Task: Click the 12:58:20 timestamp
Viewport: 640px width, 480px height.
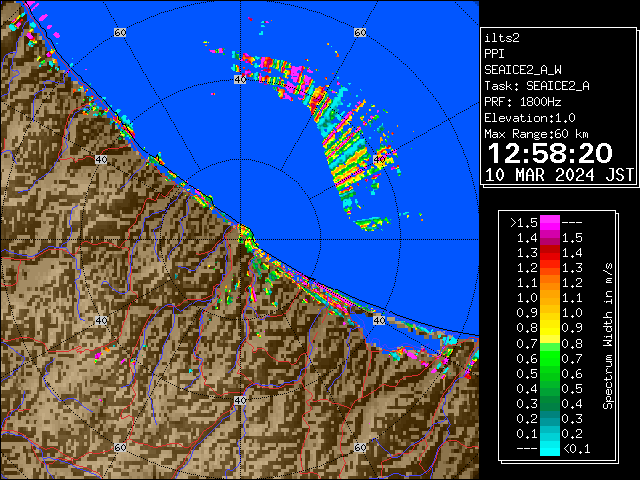Action: tap(550, 153)
